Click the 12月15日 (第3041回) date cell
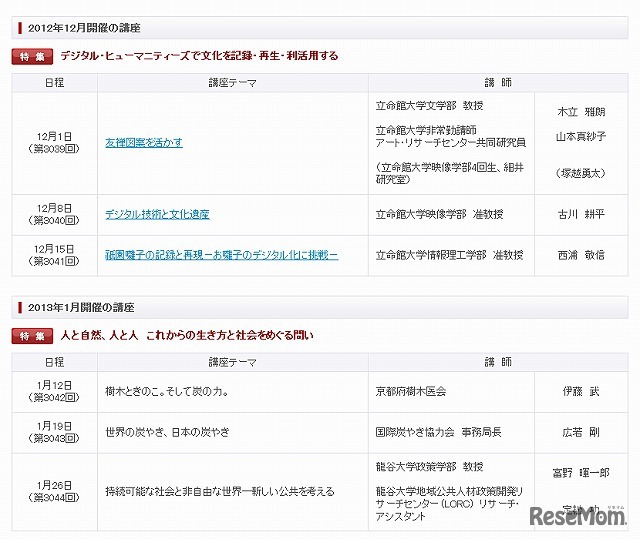Image resolution: width=640 pixels, height=539 pixels. (x=54, y=255)
